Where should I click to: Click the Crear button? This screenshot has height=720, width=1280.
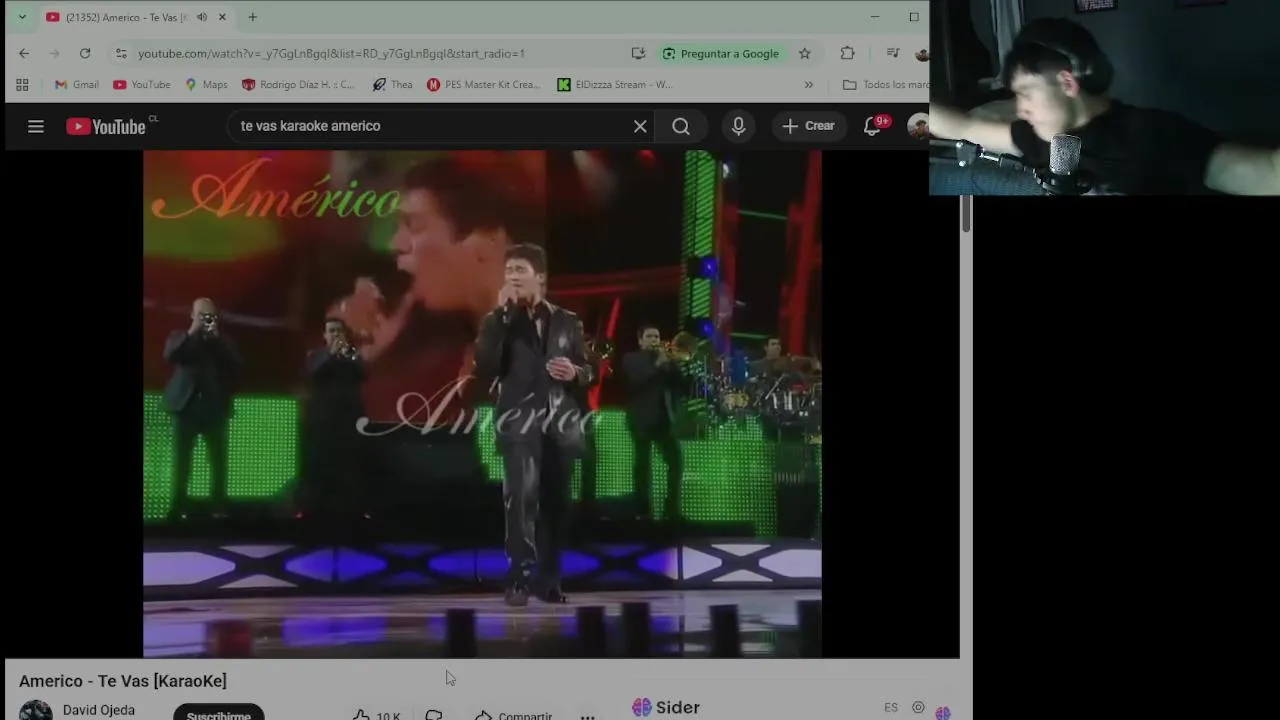coord(808,126)
